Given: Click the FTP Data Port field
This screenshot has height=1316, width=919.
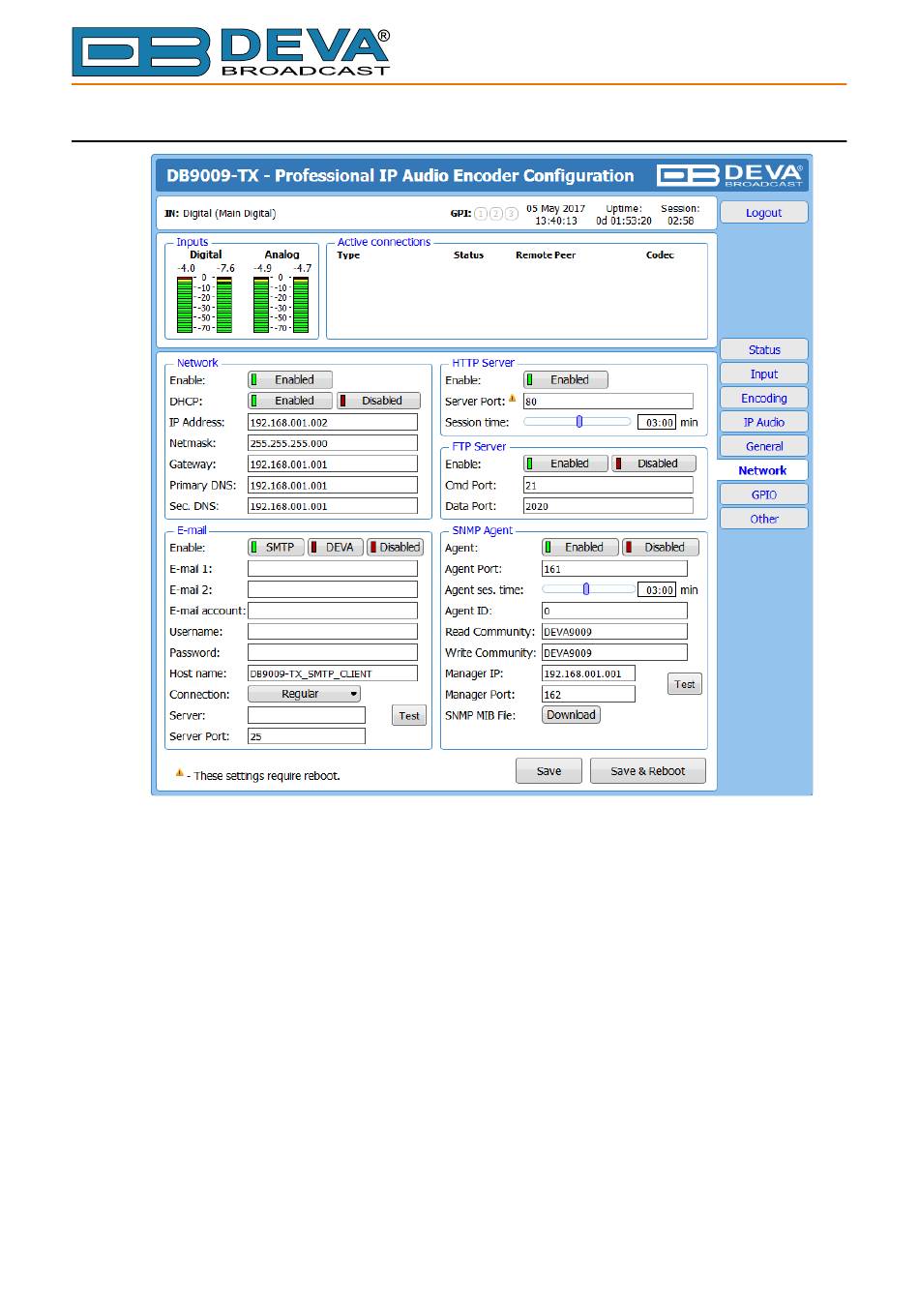Looking at the screenshot, I should click(x=608, y=506).
